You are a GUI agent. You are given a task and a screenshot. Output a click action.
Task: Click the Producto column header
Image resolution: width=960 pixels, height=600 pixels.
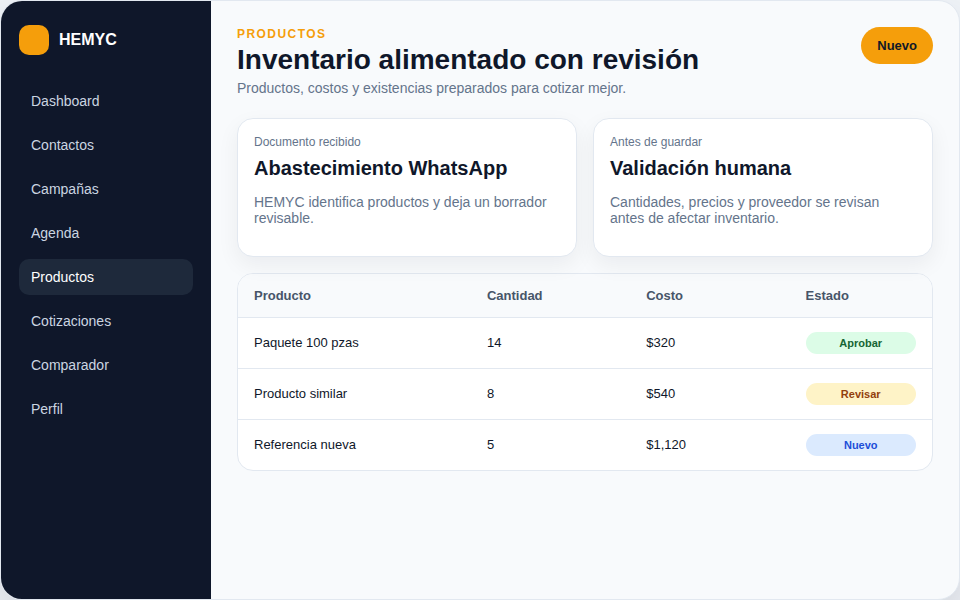coord(282,296)
